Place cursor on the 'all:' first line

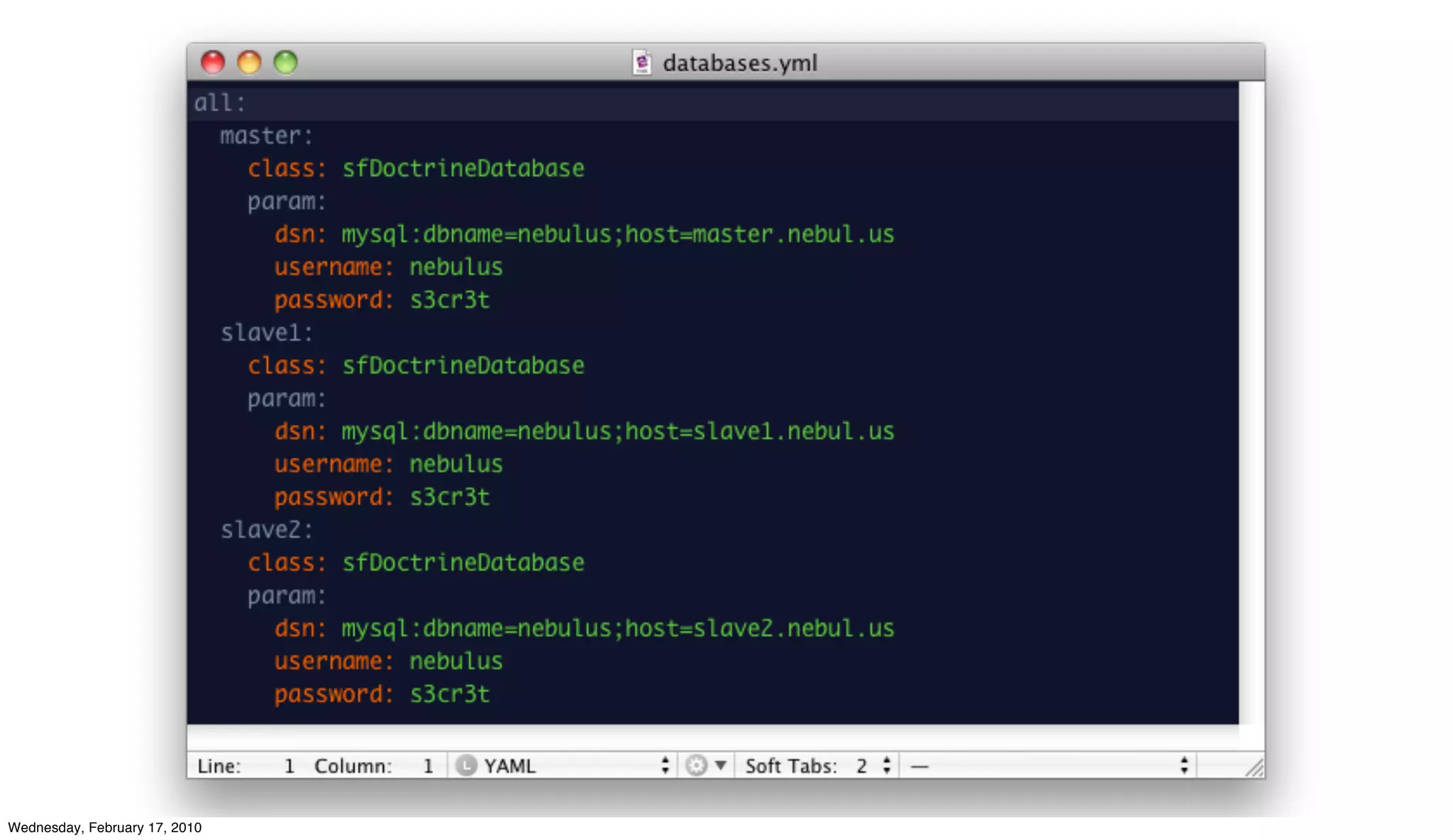point(220,103)
